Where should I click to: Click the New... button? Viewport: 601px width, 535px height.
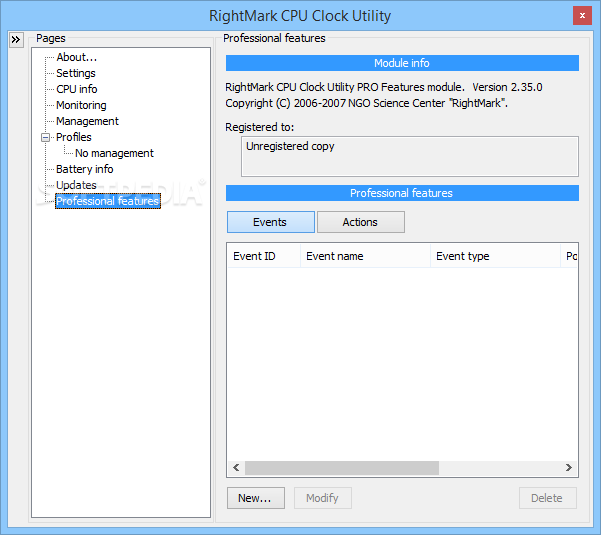[256, 498]
